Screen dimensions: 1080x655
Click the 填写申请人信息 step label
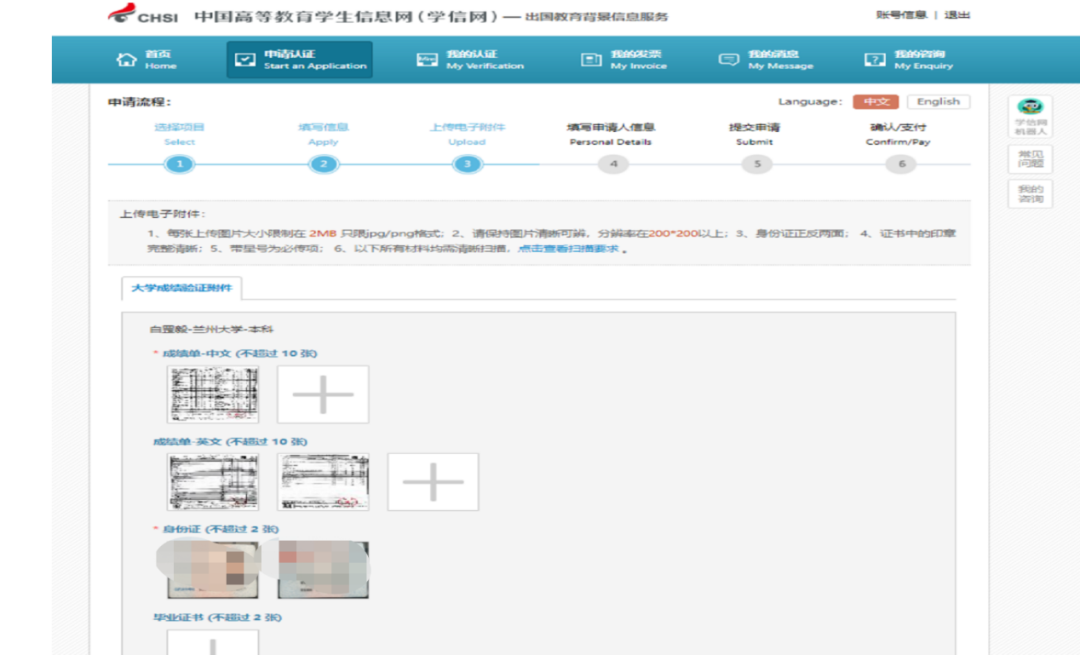point(611,127)
